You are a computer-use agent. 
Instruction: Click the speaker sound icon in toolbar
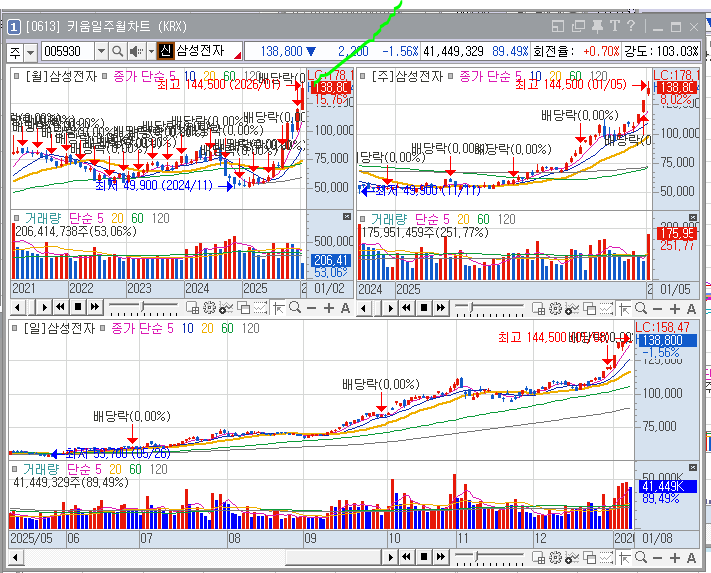pyautogui.click(x=136, y=52)
